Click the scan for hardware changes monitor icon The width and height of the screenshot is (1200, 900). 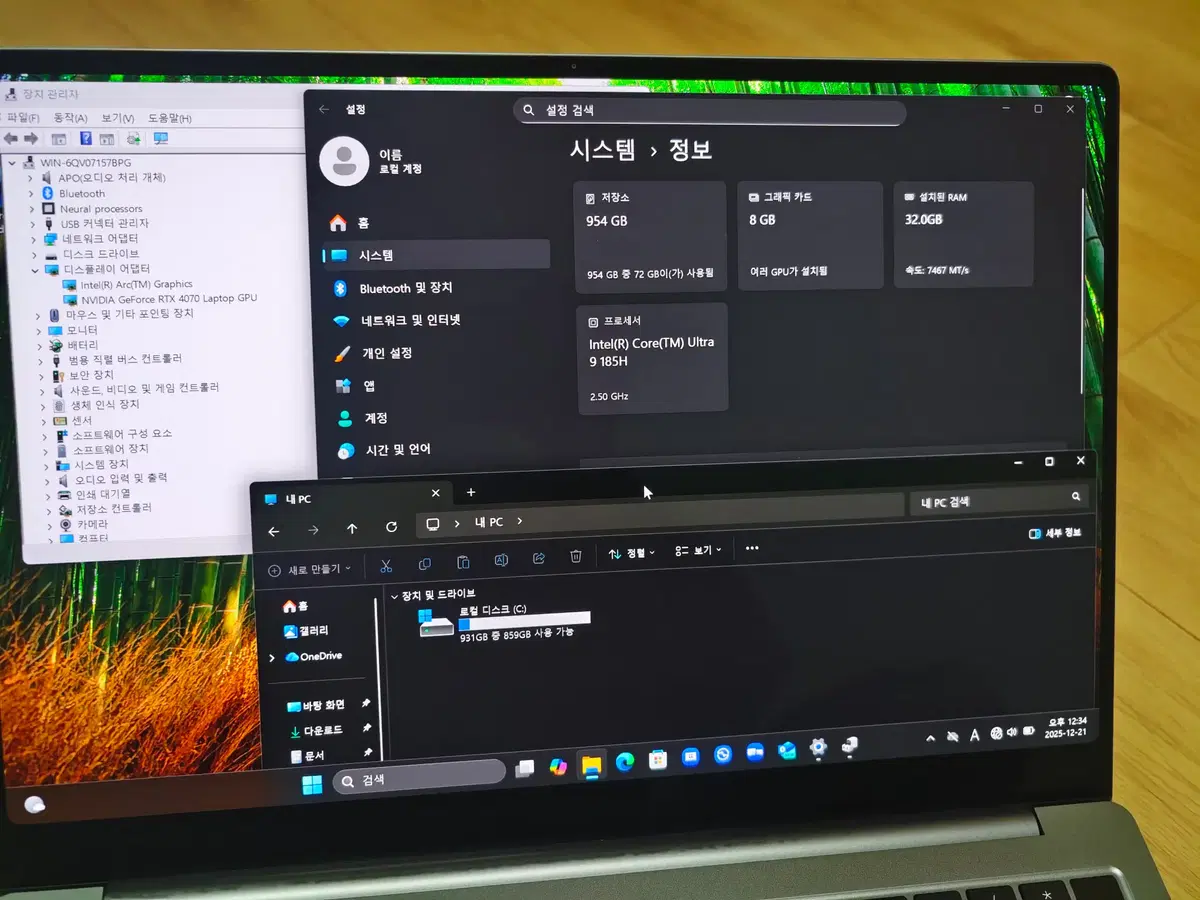pyautogui.click(x=160, y=138)
